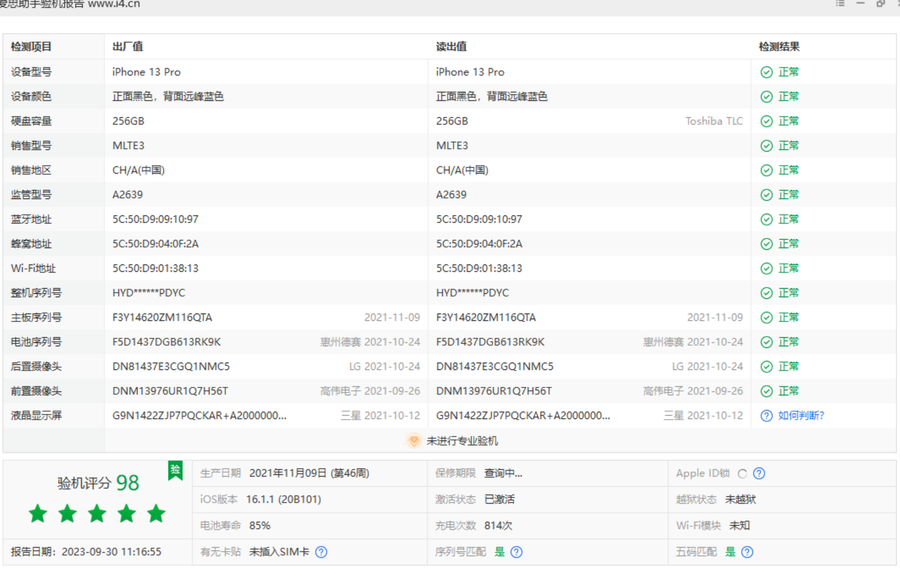
Task: Click the 惠州德赛 2021-10-24 factory battery note
Action: (370, 342)
